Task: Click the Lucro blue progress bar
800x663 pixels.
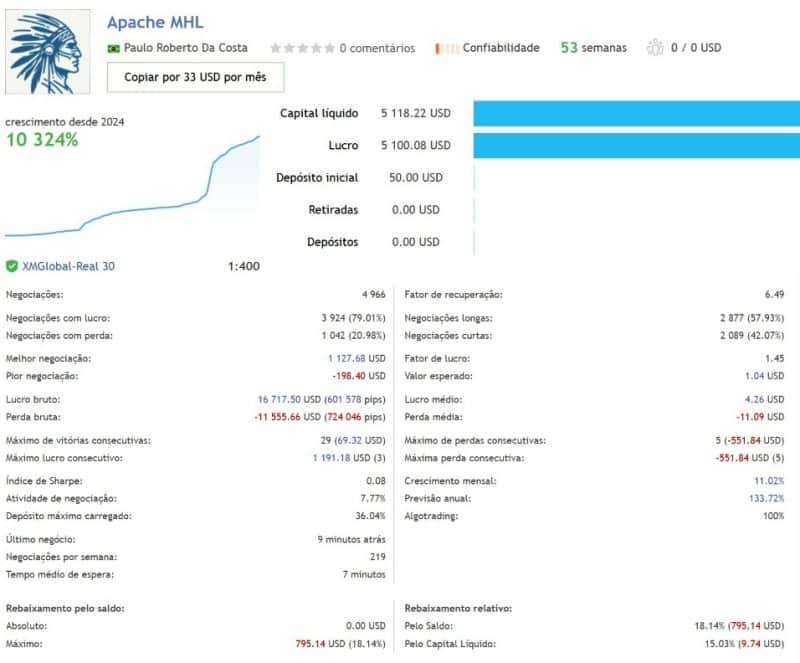Action: (x=637, y=145)
